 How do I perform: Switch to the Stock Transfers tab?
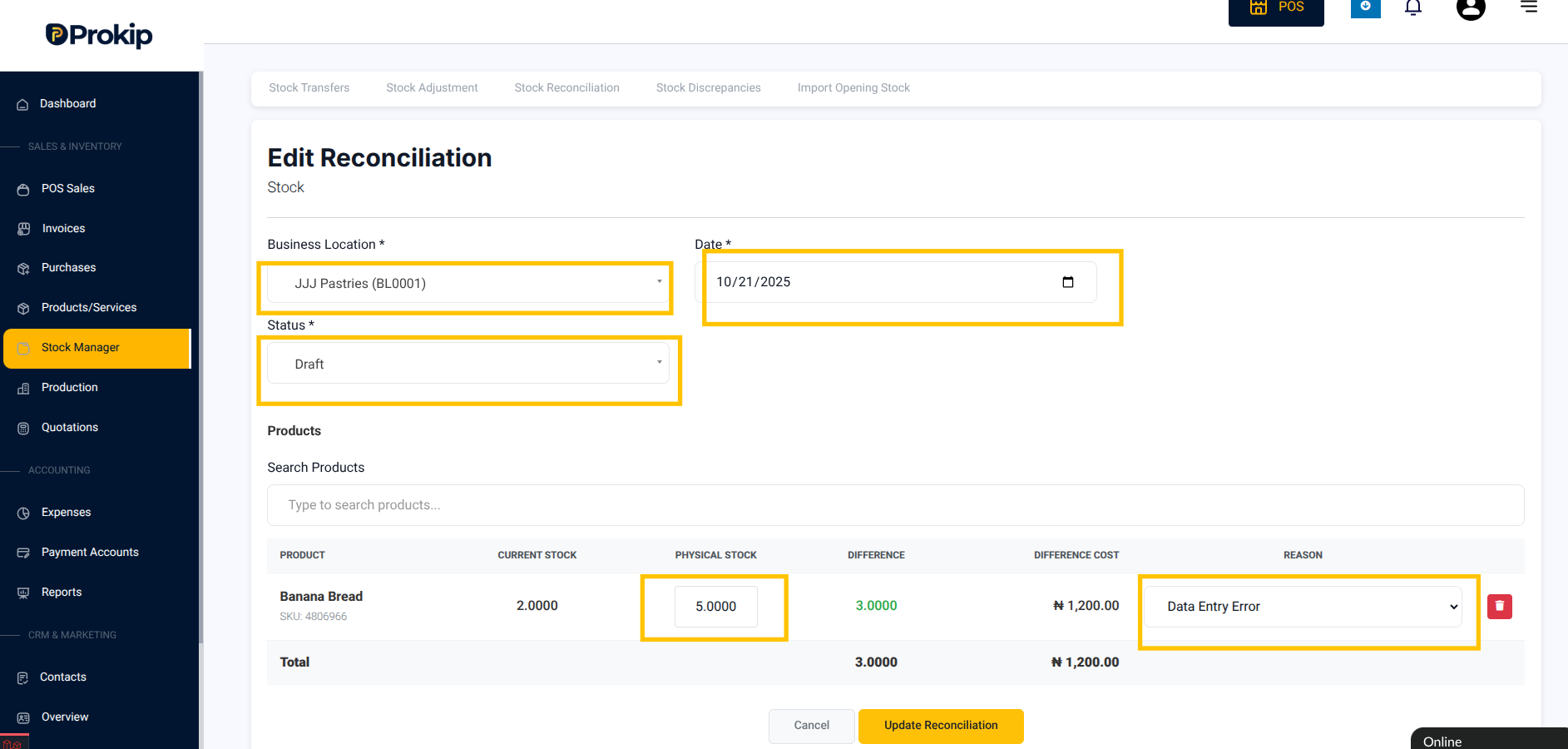click(309, 88)
